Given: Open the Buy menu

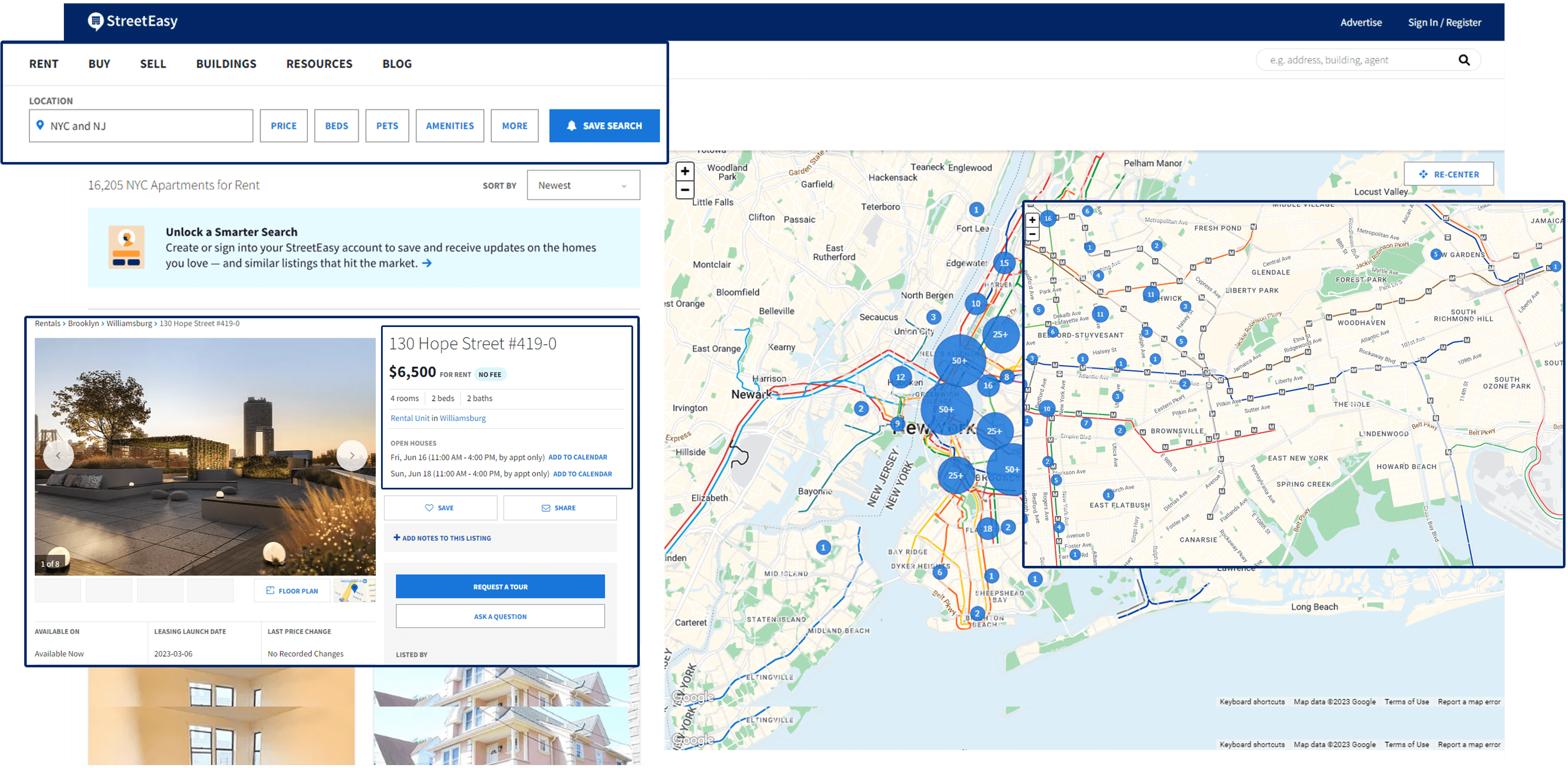Looking at the screenshot, I should [99, 64].
